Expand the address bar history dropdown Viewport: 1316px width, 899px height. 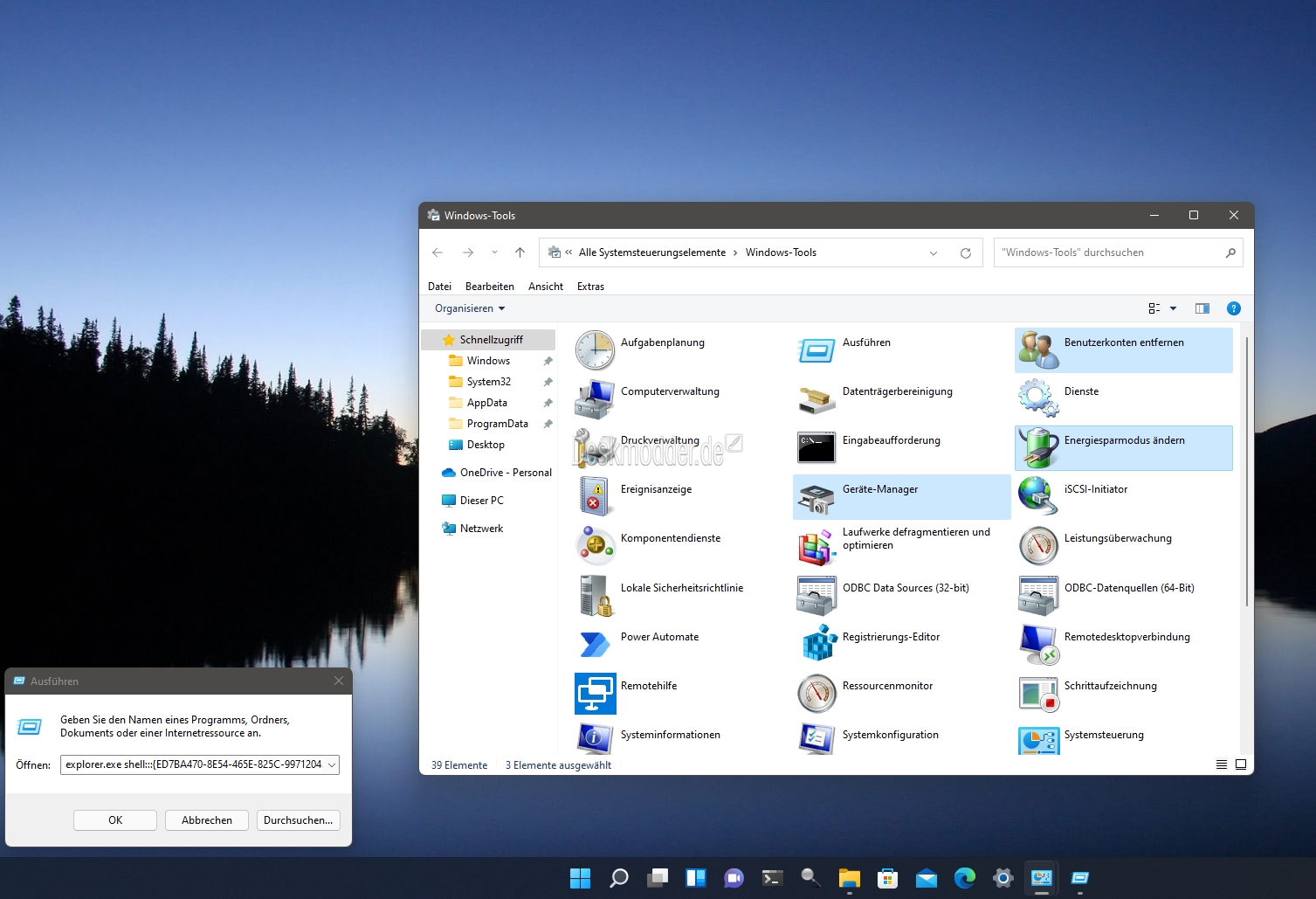point(934,252)
